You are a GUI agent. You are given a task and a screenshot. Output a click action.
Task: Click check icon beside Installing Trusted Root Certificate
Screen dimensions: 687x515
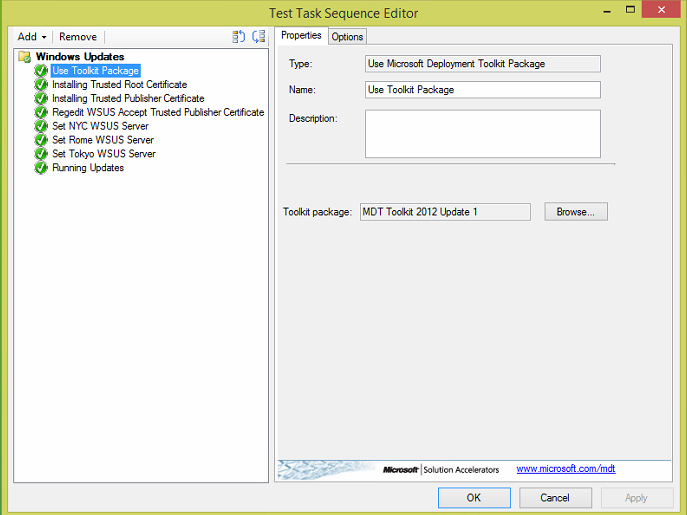[41, 84]
